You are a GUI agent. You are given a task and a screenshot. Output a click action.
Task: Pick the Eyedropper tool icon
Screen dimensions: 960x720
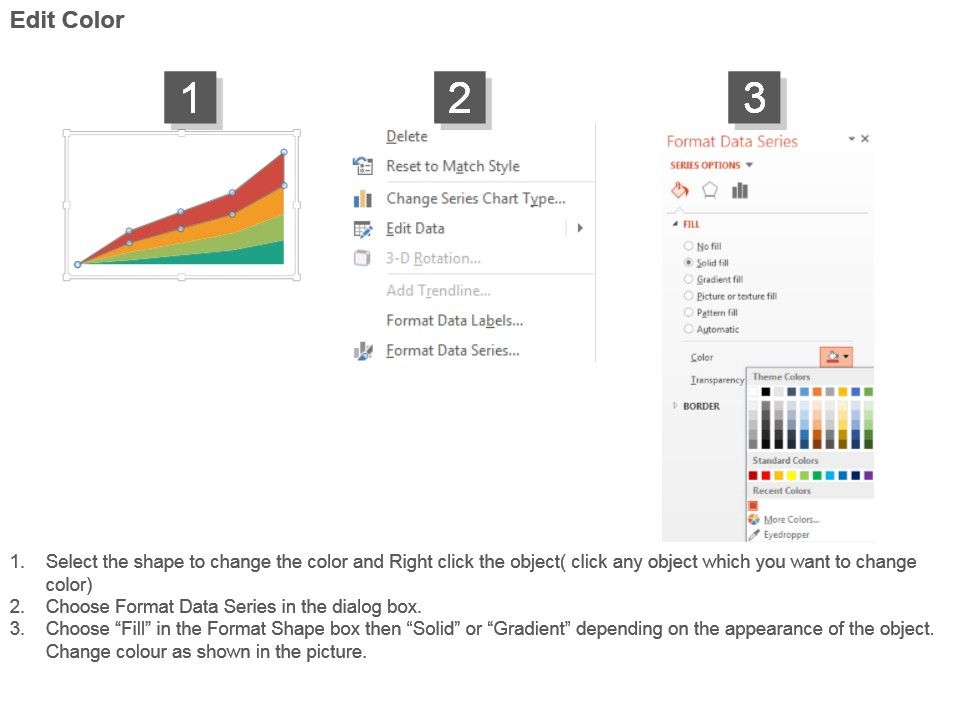click(754, 535)
